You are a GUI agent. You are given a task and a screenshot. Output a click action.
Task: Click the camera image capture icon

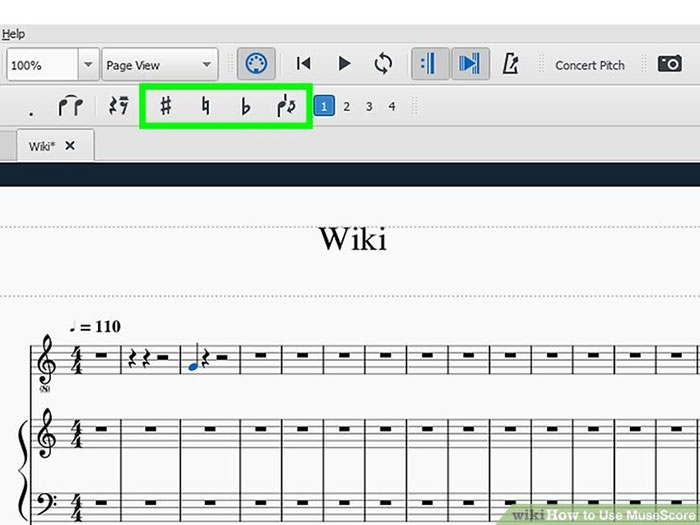pos(669,64)
